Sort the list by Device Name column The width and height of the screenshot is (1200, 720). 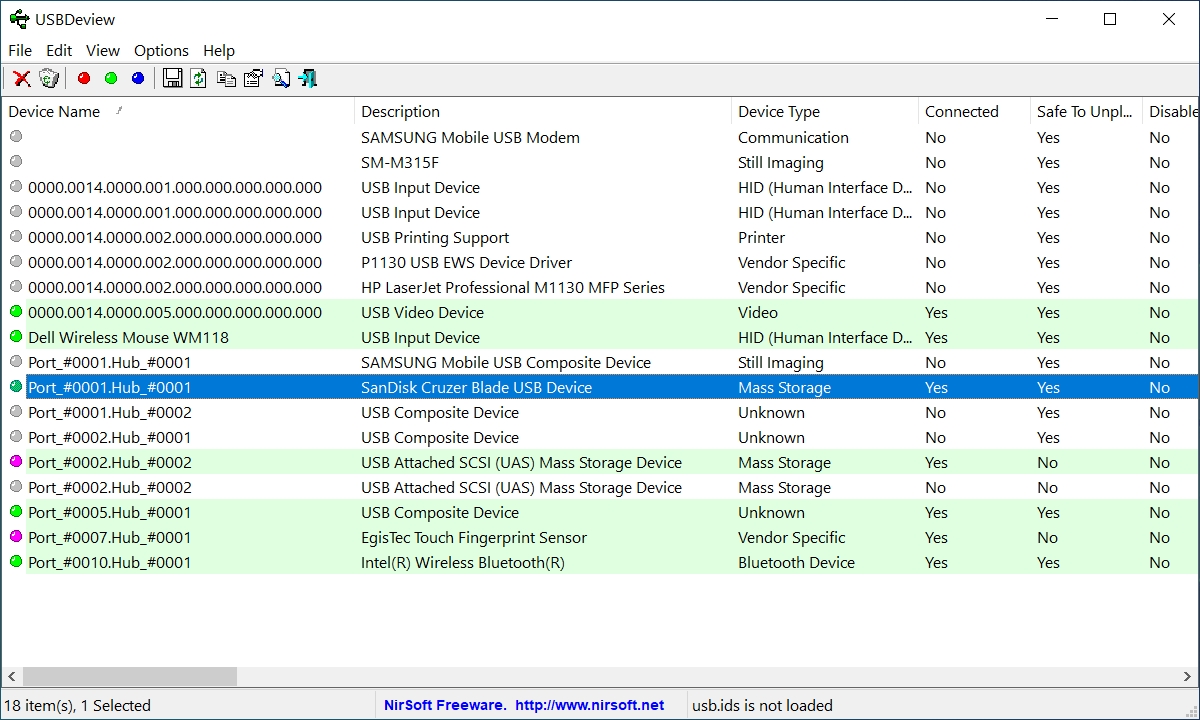point(54,111)
